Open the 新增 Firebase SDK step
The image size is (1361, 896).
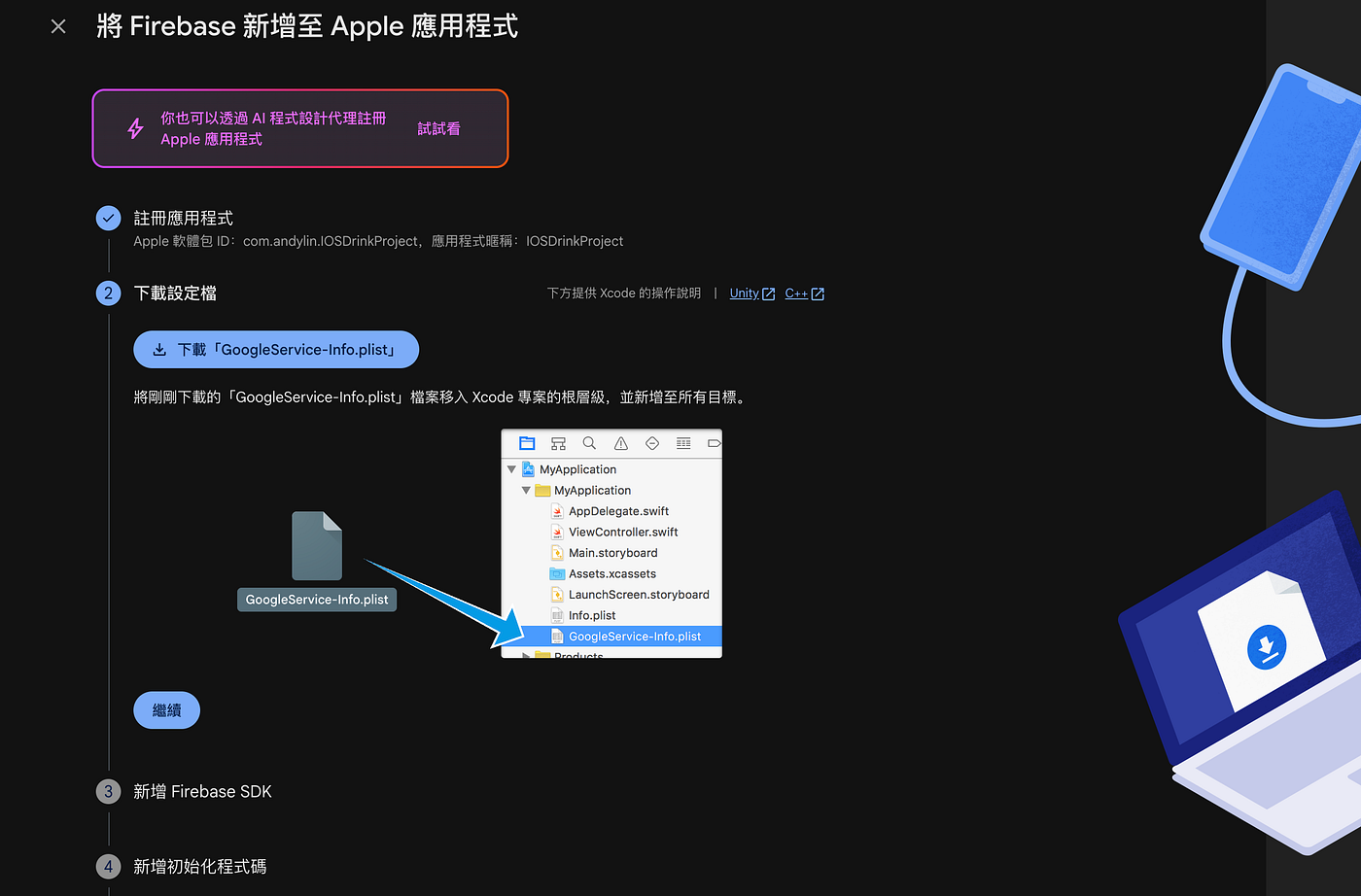[202, 791]
